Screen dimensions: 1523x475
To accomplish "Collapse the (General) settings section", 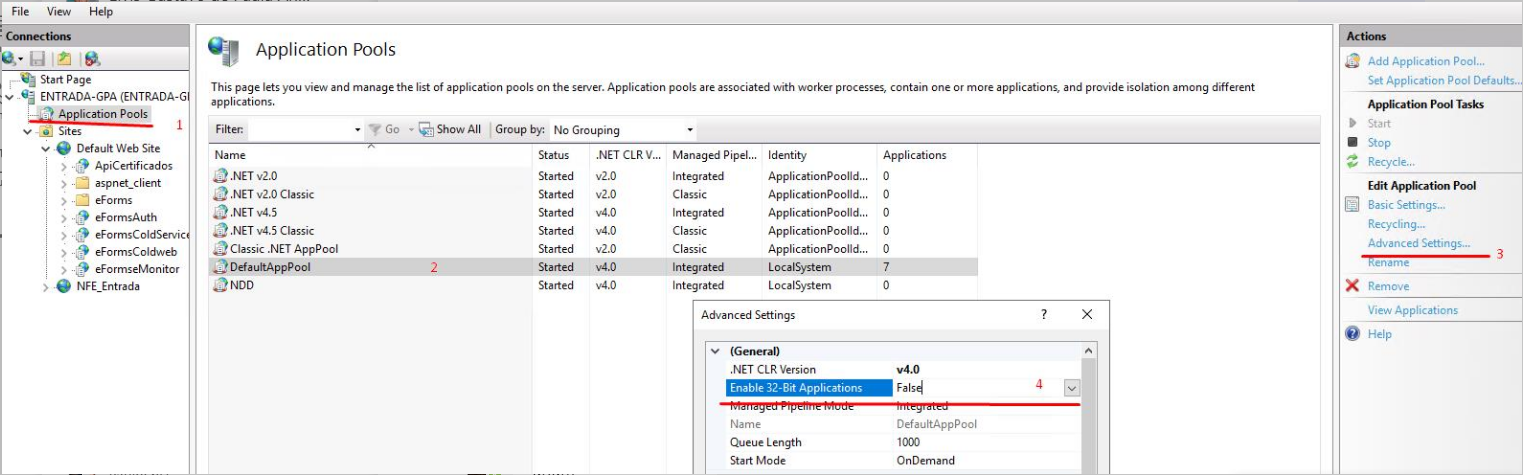I will pos(714,351).
